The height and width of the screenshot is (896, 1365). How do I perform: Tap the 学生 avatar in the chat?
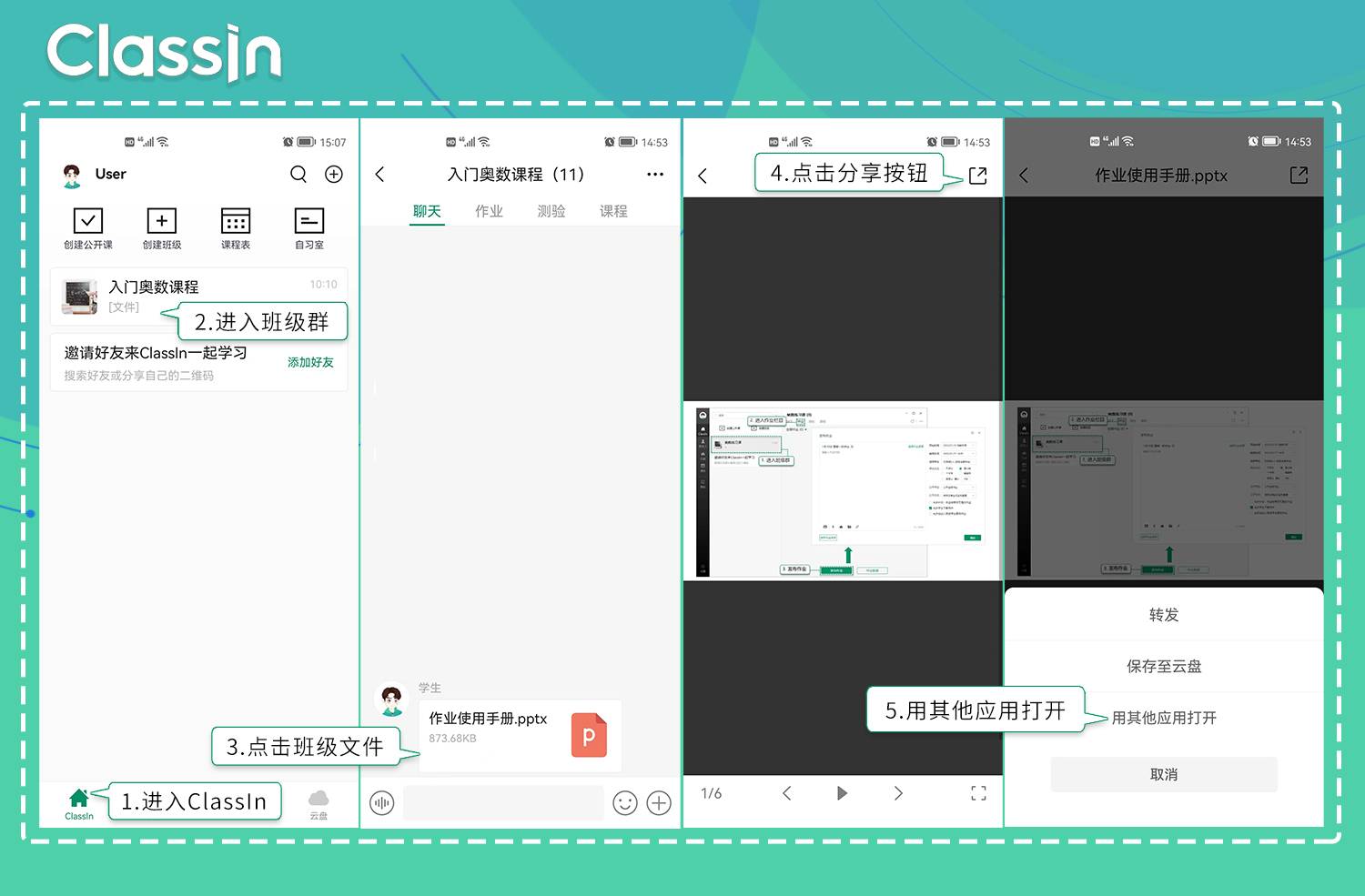click(x=392, y=700)
